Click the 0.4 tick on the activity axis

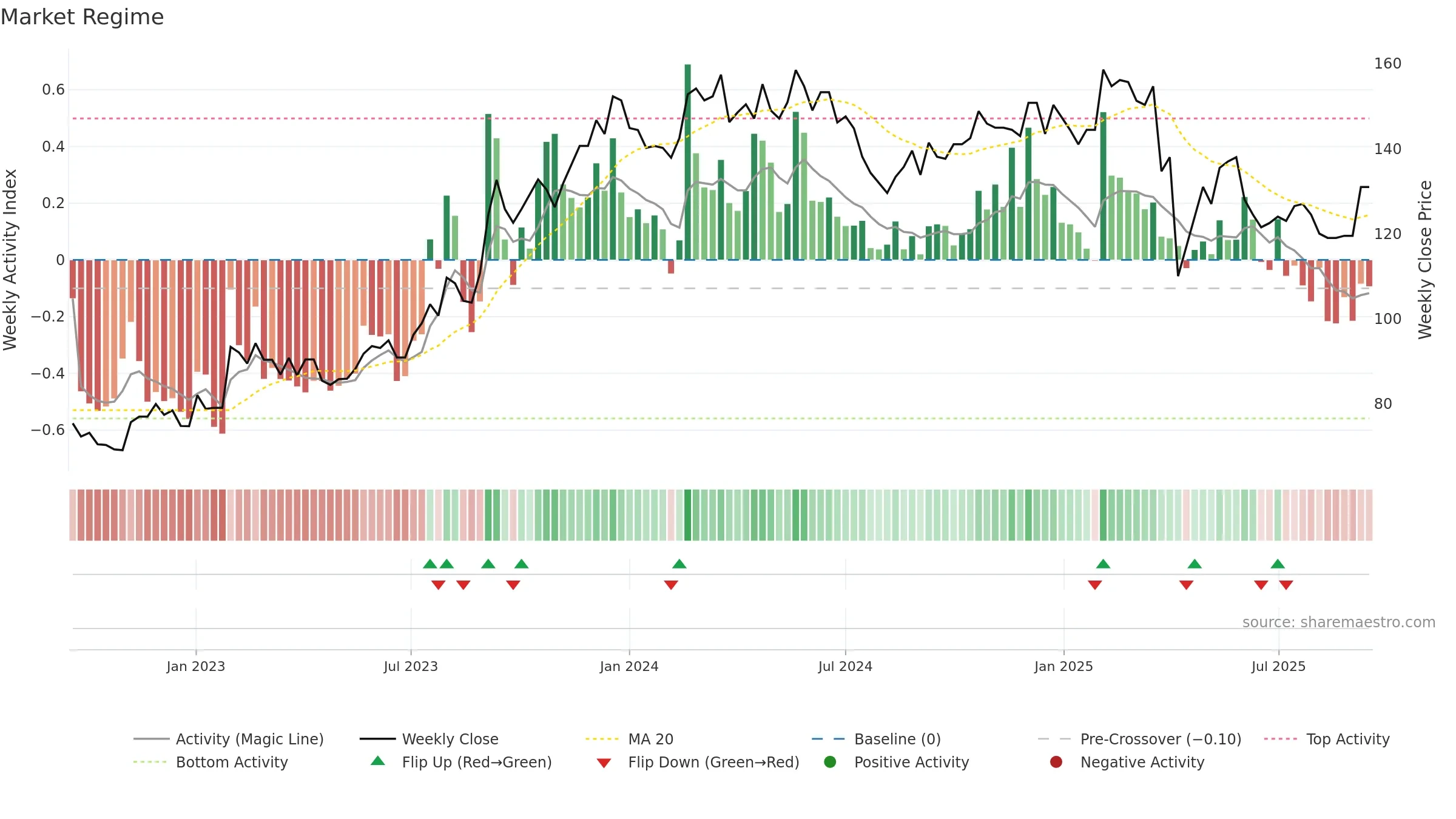point(53,146)
